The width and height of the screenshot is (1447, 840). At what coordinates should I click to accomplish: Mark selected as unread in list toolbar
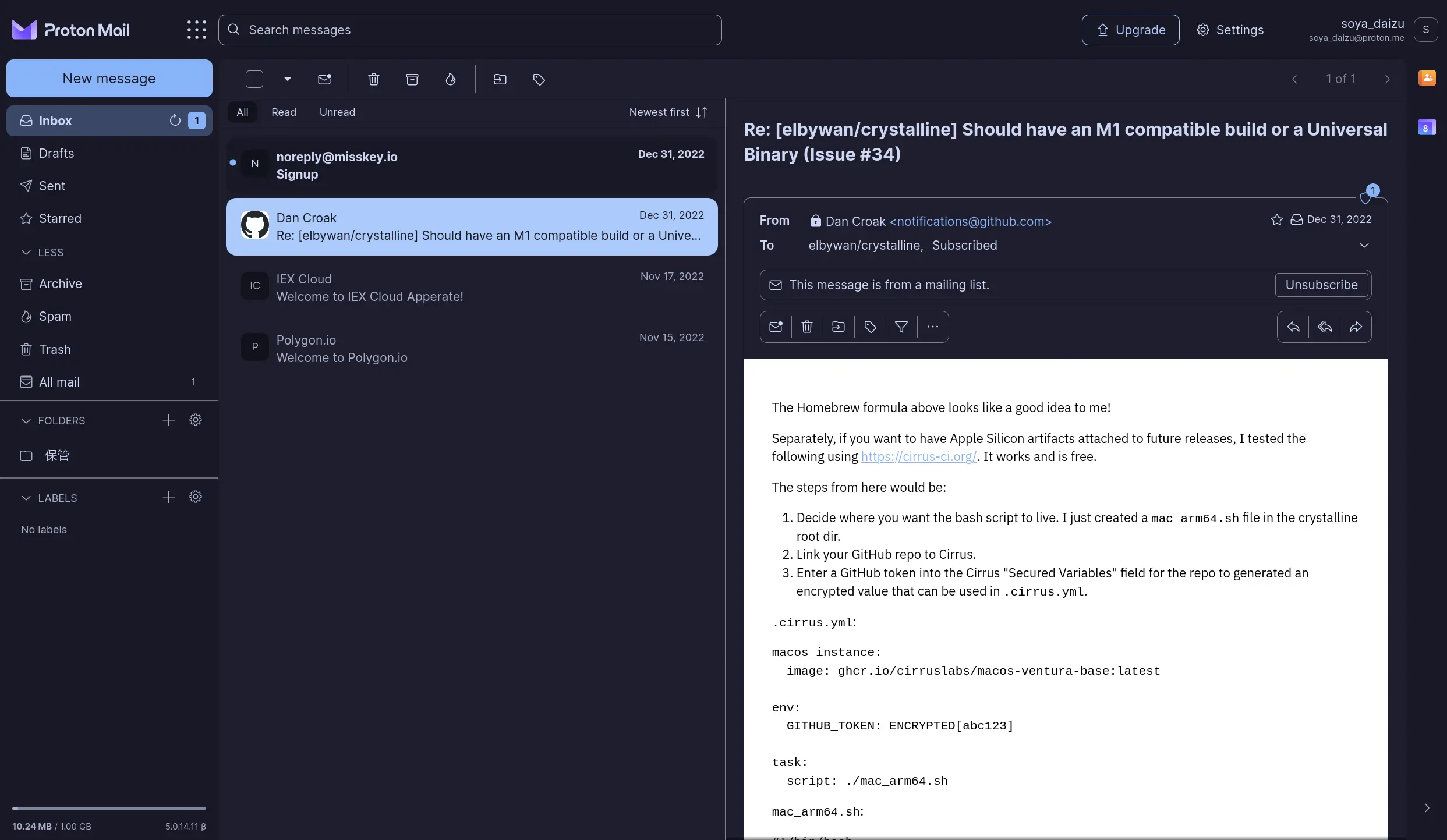(324, 79)
